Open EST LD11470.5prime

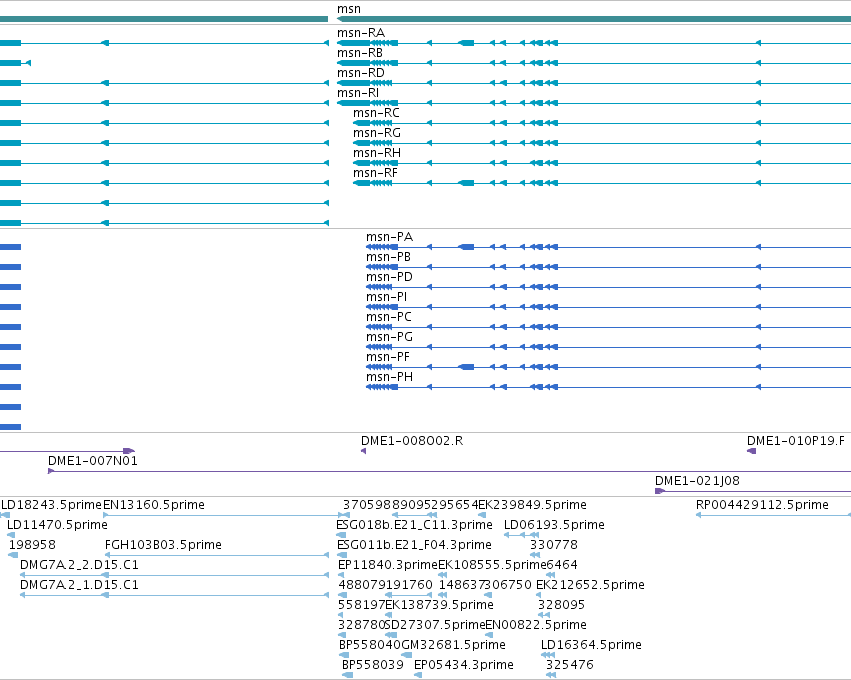tap(57, 526)
